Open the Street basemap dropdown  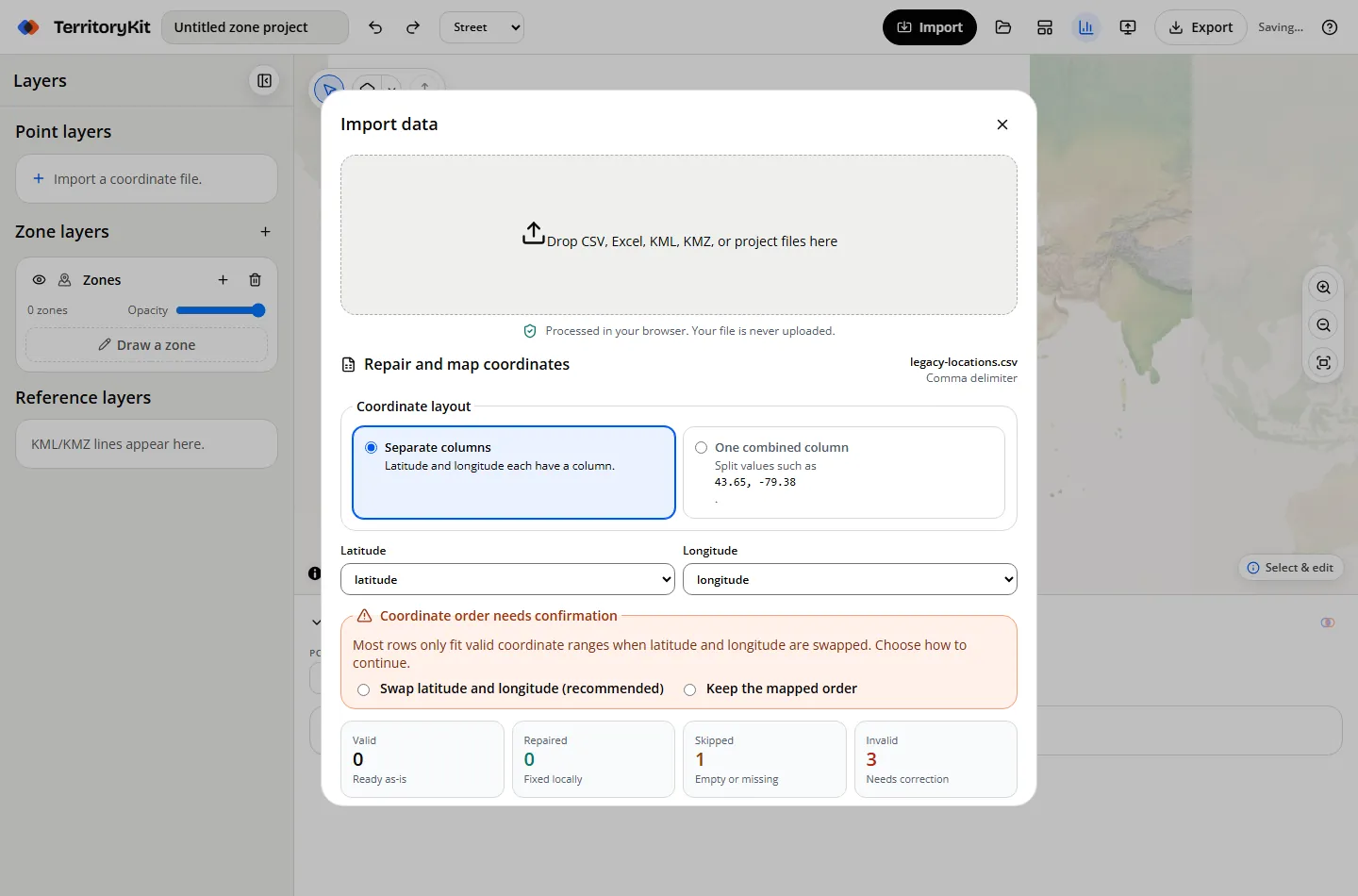coord(482,27)
